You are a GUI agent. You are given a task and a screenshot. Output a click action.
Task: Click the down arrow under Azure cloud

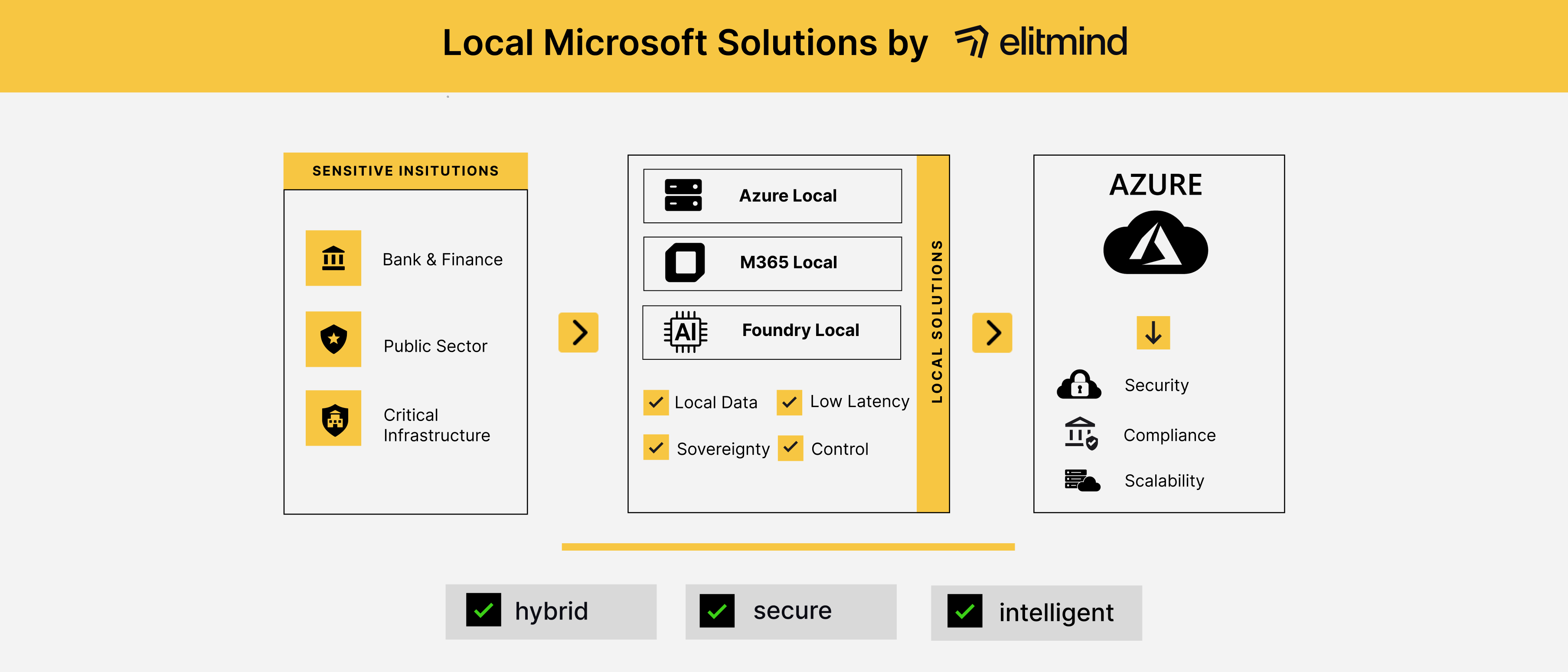1153,333
